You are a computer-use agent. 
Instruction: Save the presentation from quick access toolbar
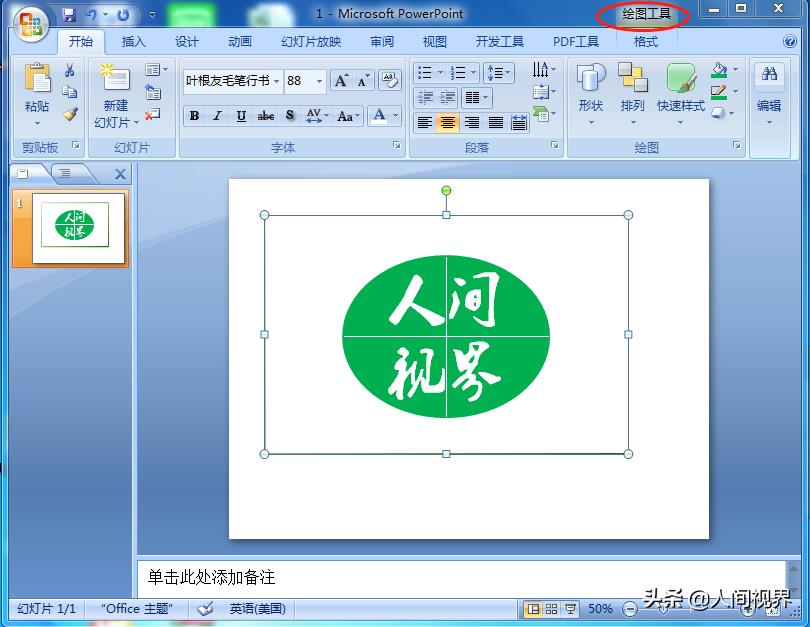click(x=69, y=15)
